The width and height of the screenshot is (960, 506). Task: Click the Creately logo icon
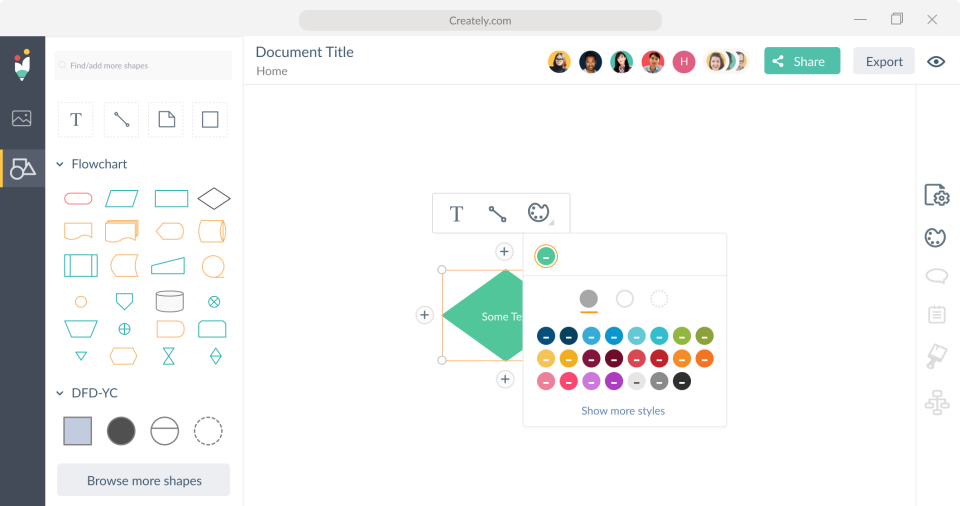(x=22, y=64)
